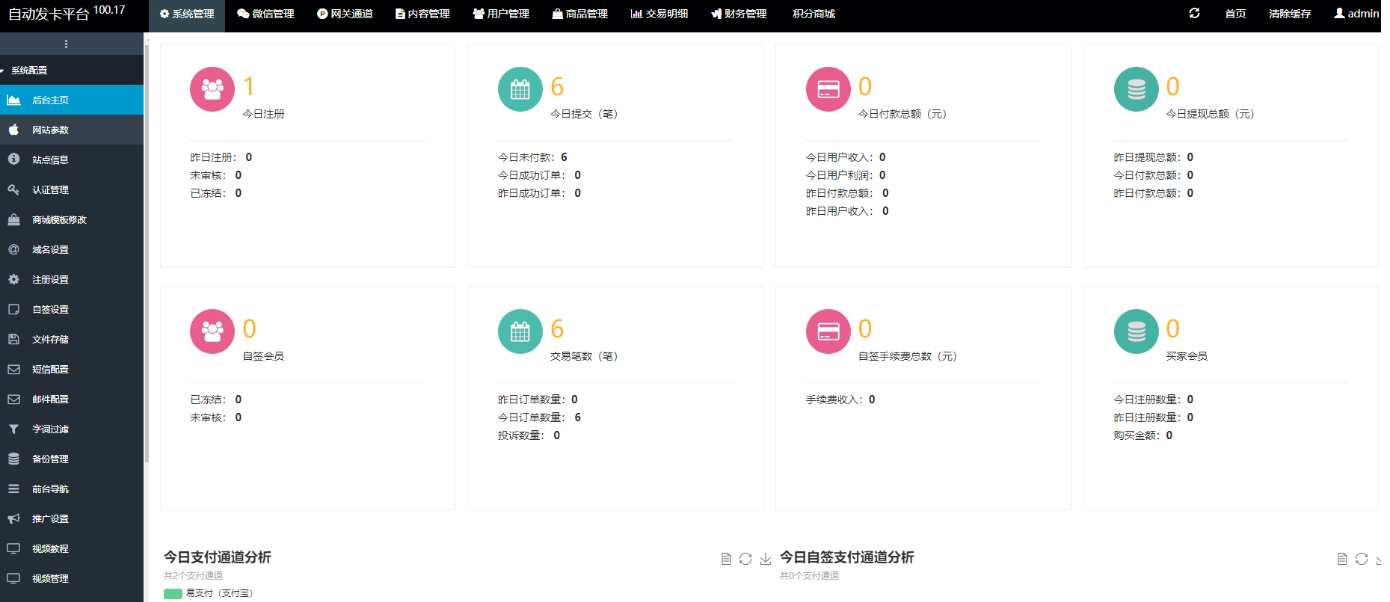The width and height of the screenshot is (1390, 602).
Task: Click the list icon beside 前台导航
Action: point(14,490)
